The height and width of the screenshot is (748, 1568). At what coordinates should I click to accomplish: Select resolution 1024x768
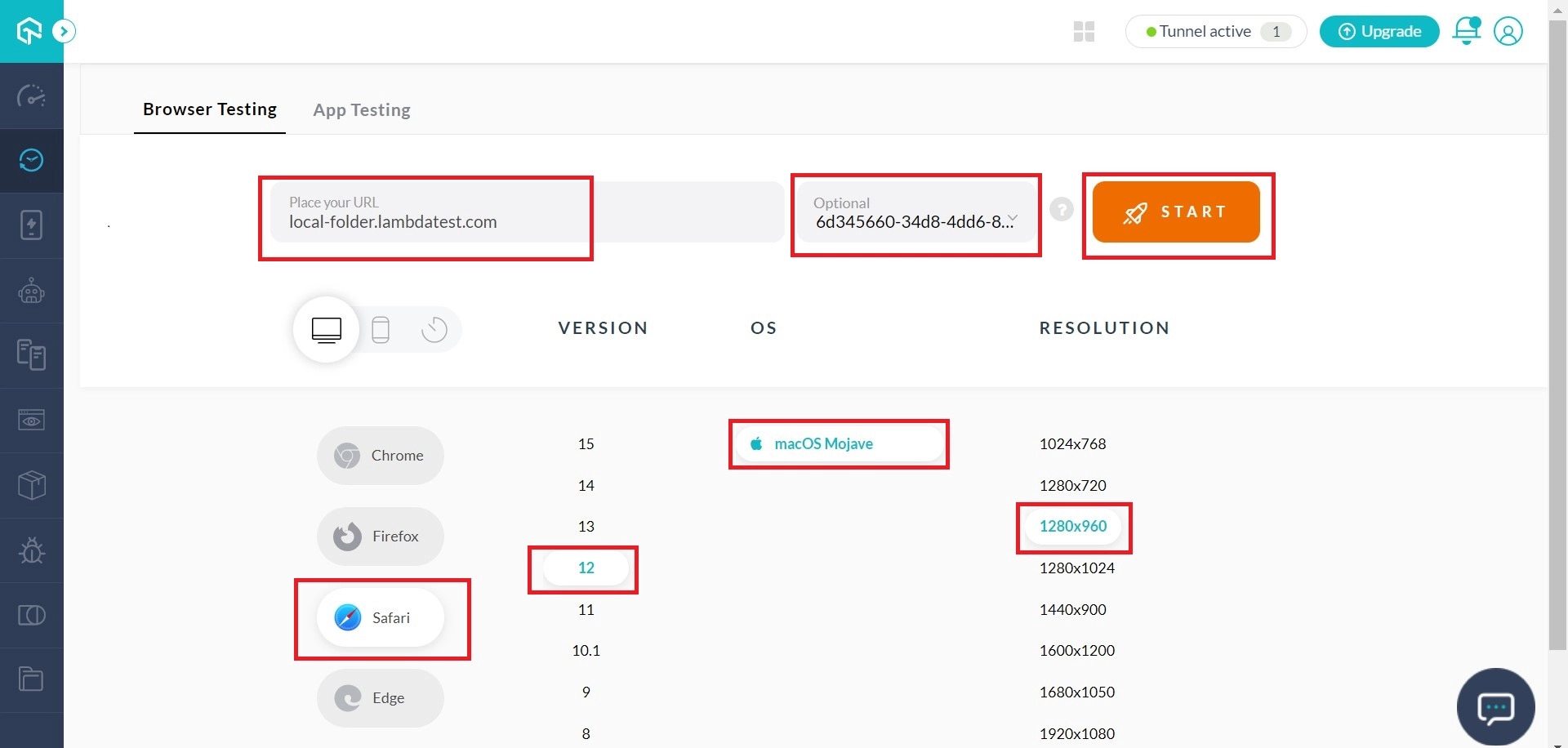1072,444
